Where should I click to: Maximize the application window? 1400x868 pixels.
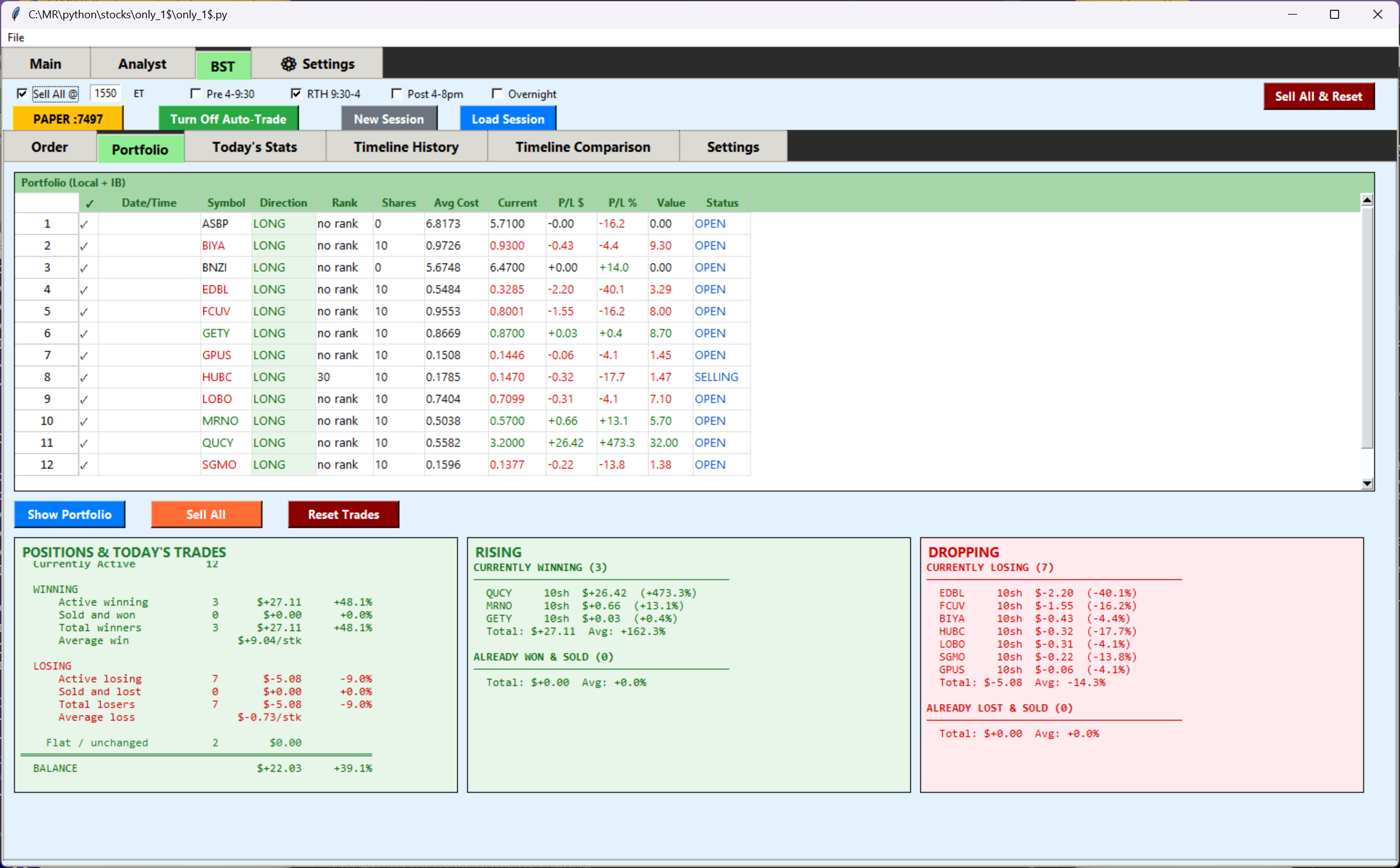tap(1334, 14)
